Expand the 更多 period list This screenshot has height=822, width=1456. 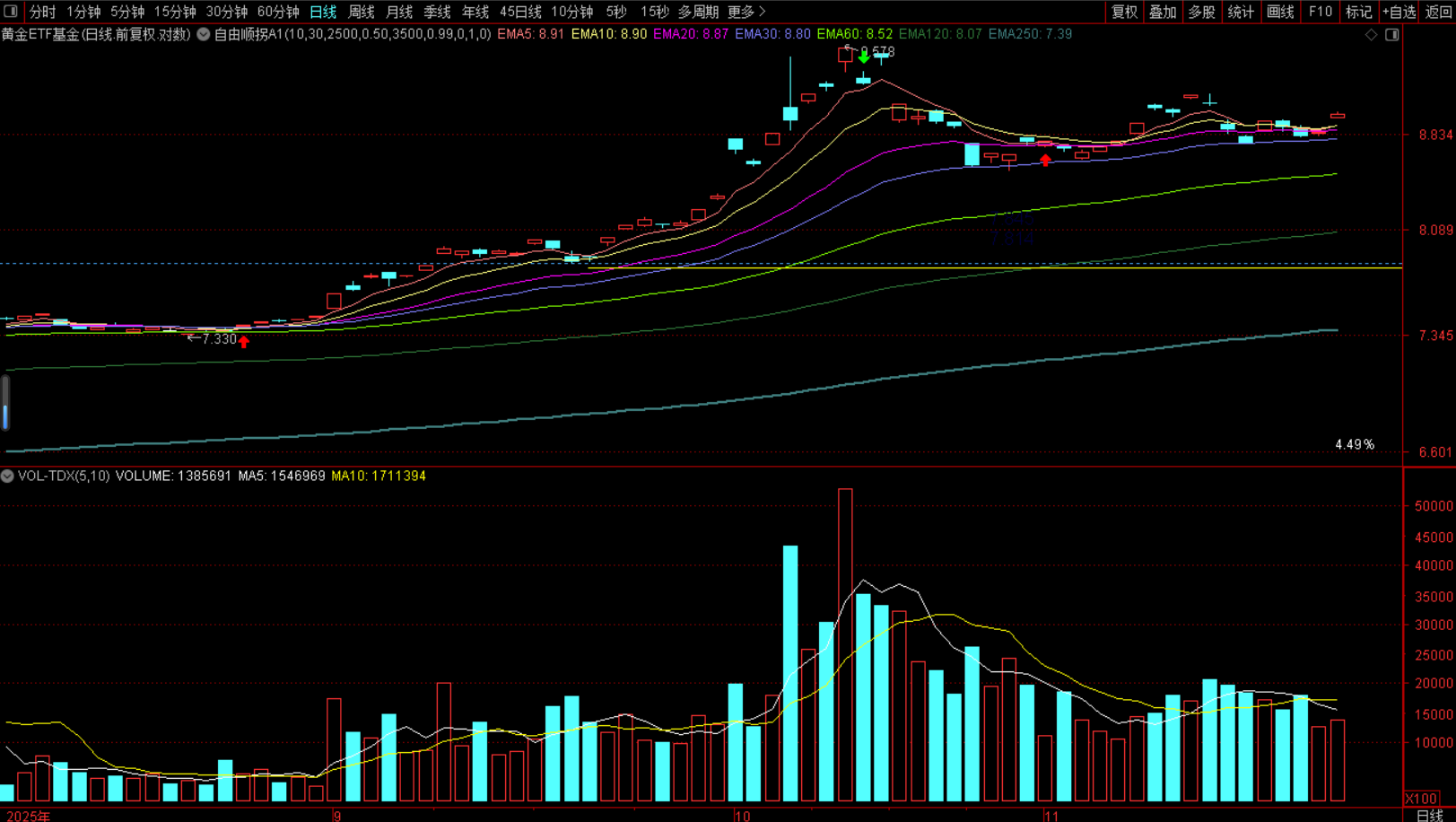click(x=746, y=12)
